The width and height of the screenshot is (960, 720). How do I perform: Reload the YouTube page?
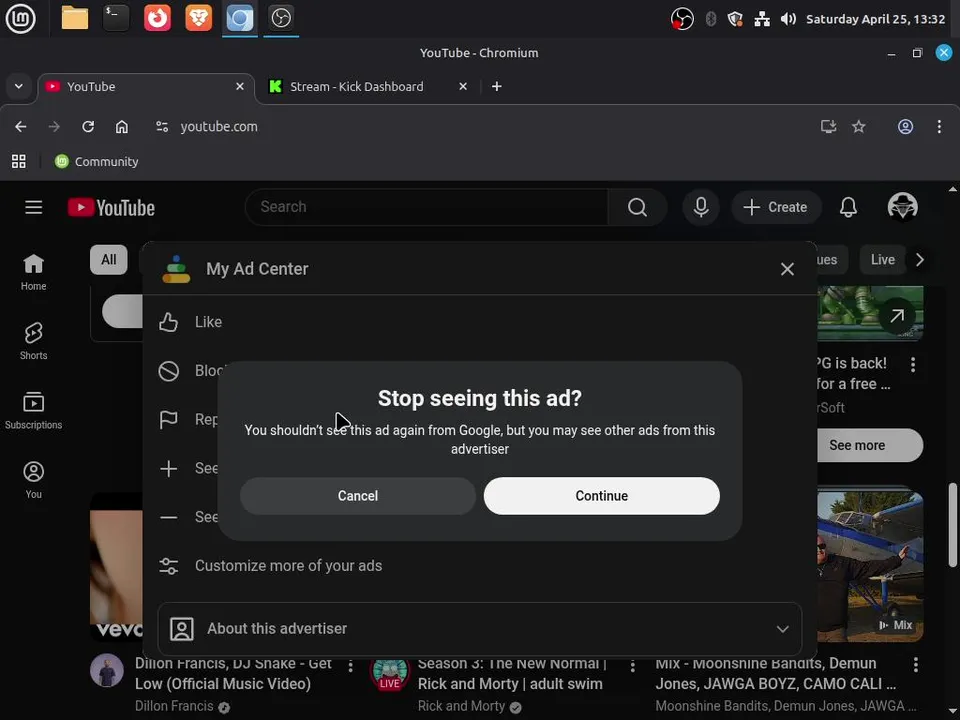(88, 127)
